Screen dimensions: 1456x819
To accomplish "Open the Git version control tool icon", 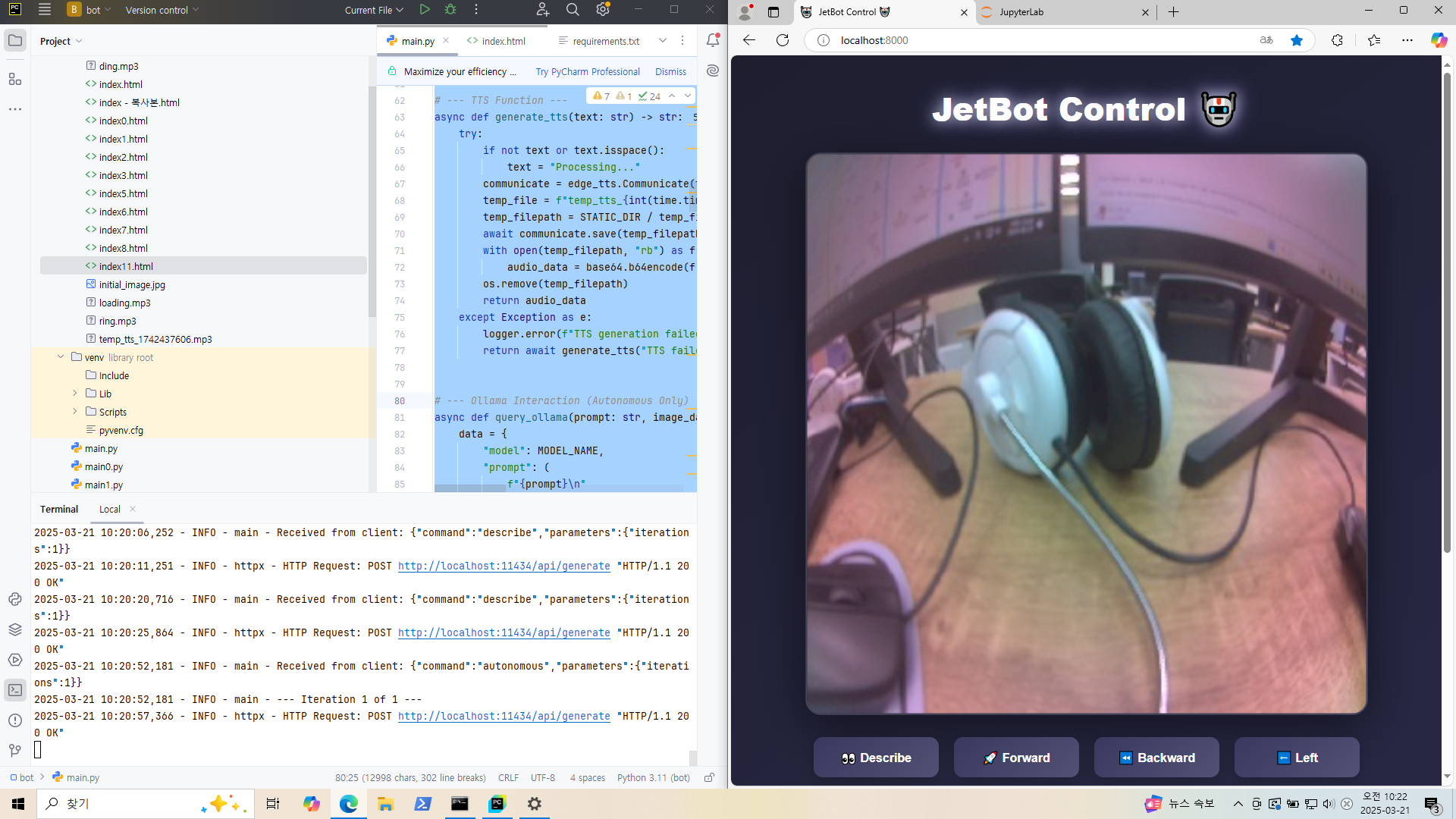I will 15,751.
